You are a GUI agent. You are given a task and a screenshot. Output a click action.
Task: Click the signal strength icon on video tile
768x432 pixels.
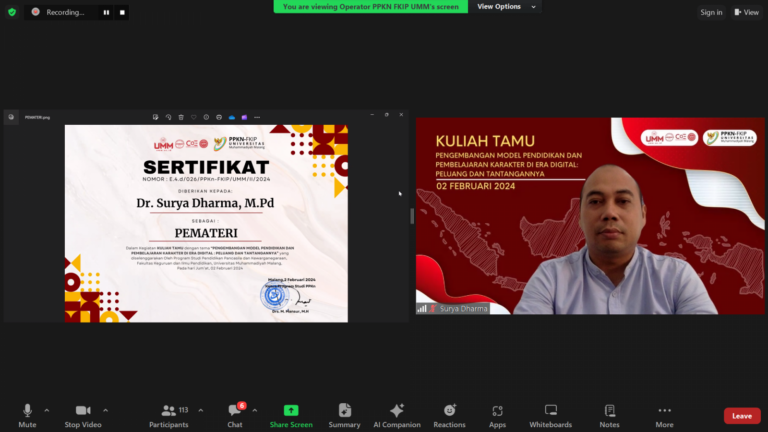click(x=422, y=309)
